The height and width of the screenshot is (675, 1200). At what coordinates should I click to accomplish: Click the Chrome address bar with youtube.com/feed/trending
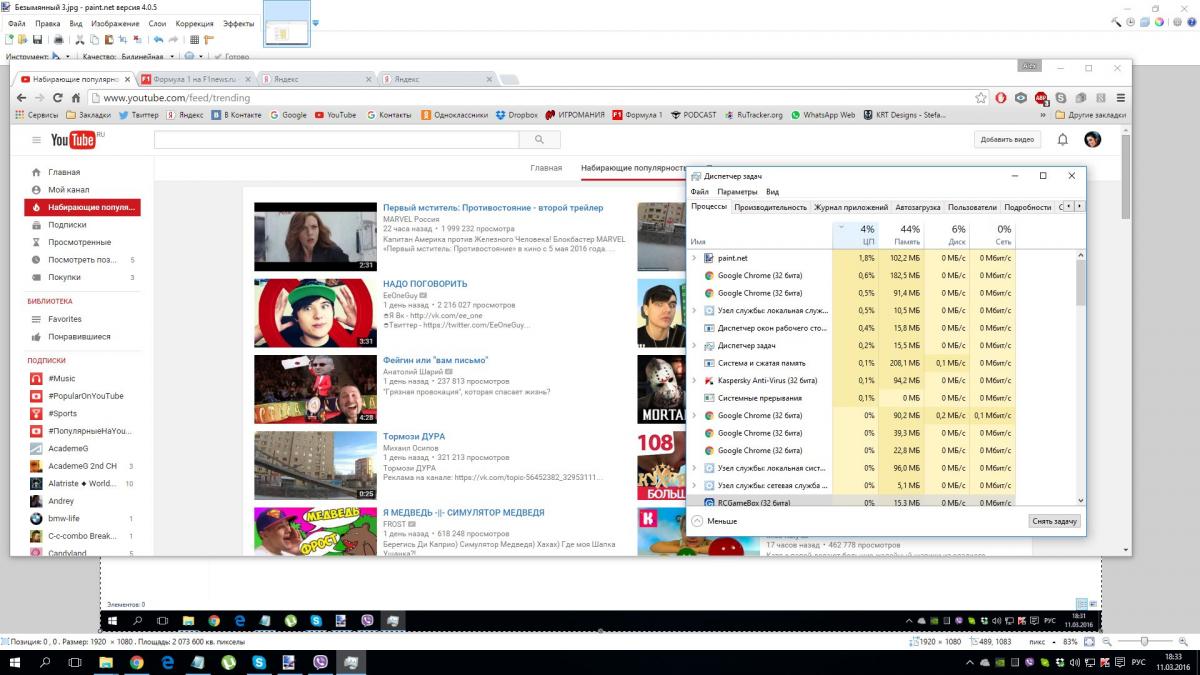click(530, 98)
